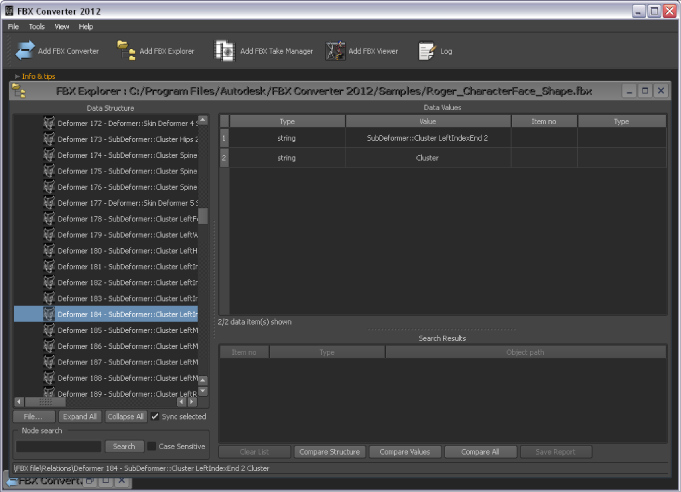Toggle the Sync selected checkbox
Screen dimensions: 681x492
coord(155,416)
